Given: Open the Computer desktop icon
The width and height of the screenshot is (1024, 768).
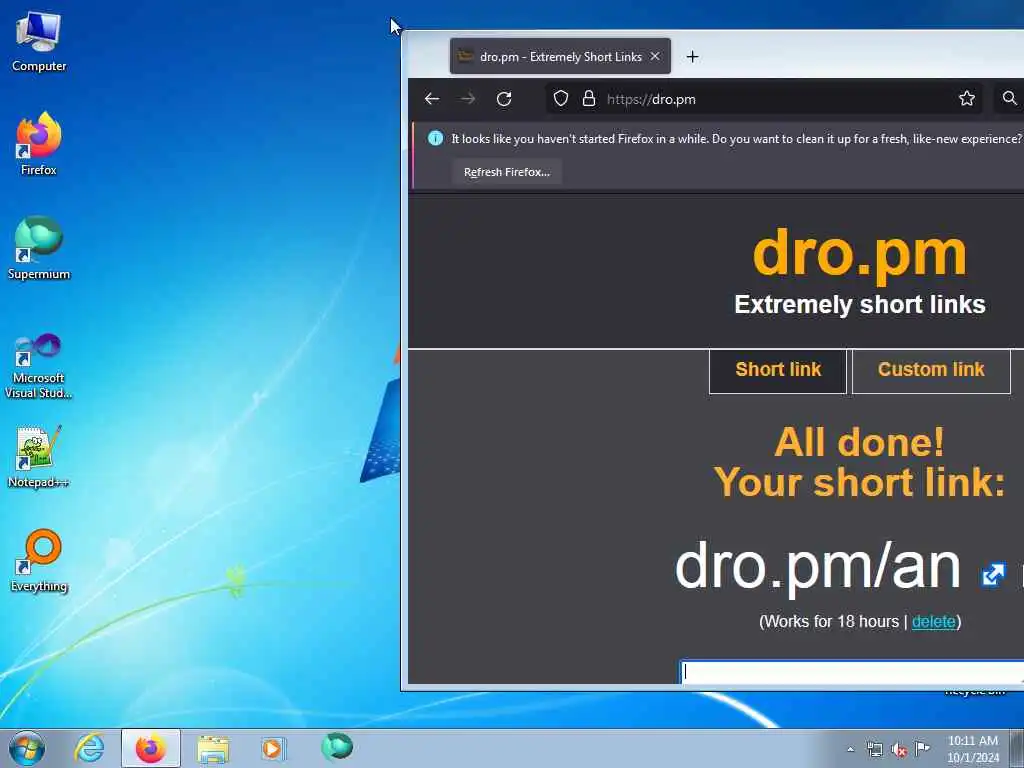Looking at the screenshot, I should click(x=39, y=42).
